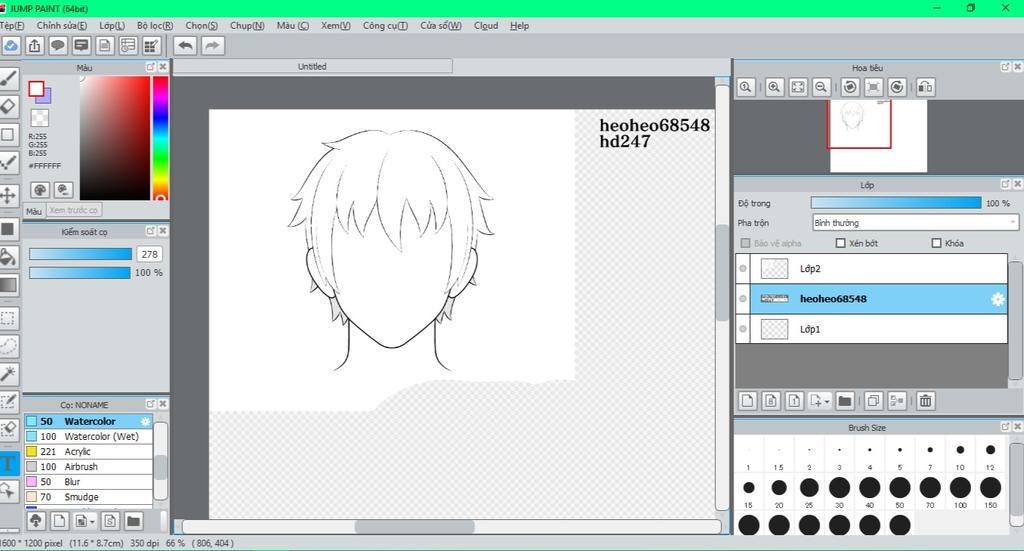This screenshot has height=551, width=1024.
Task: Toggle the Xén bớt clipping checkbox
Action: click(x=840, y=243)
